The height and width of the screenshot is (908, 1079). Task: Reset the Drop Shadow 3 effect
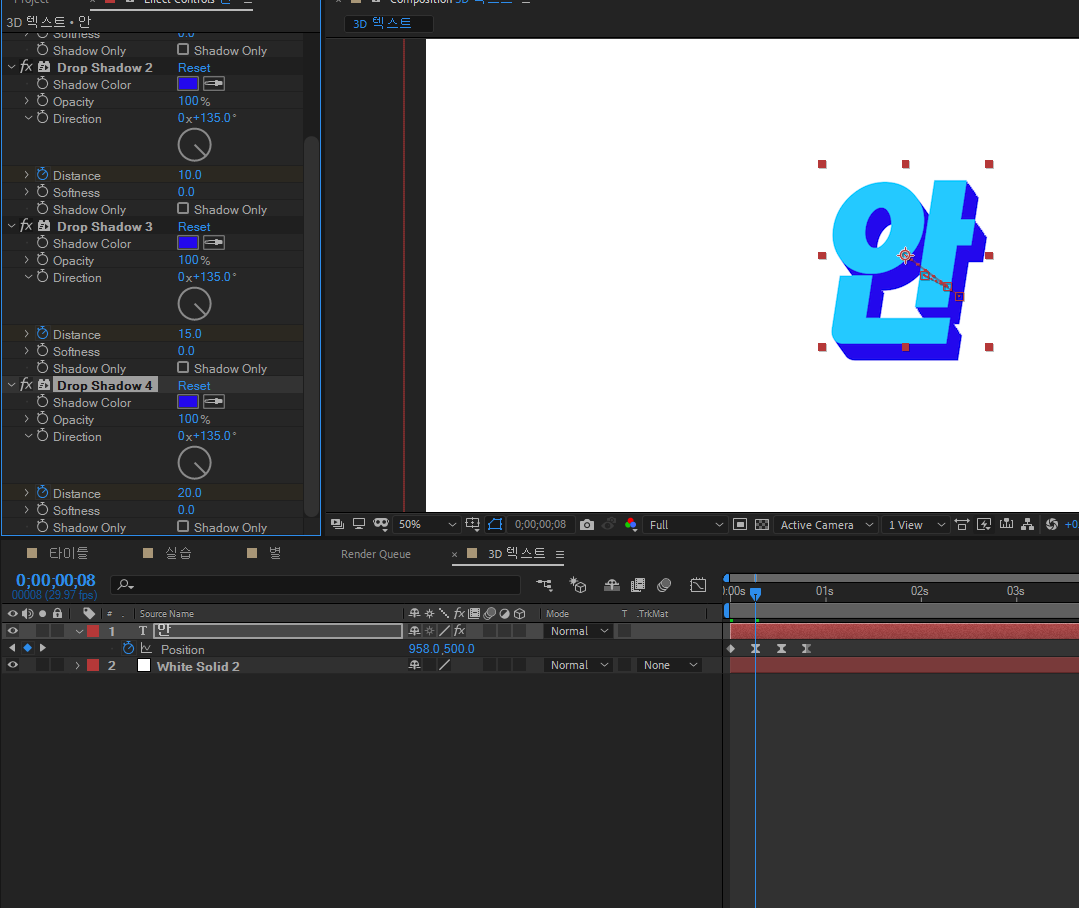click(194, 226)
